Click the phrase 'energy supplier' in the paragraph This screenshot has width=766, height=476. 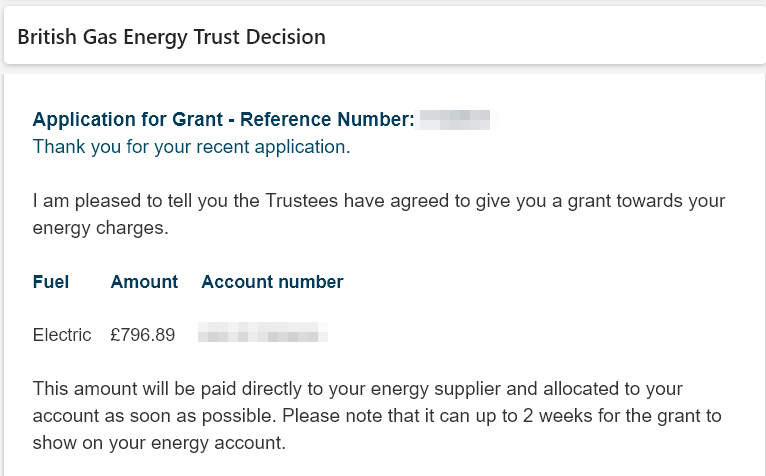point(436,389)
